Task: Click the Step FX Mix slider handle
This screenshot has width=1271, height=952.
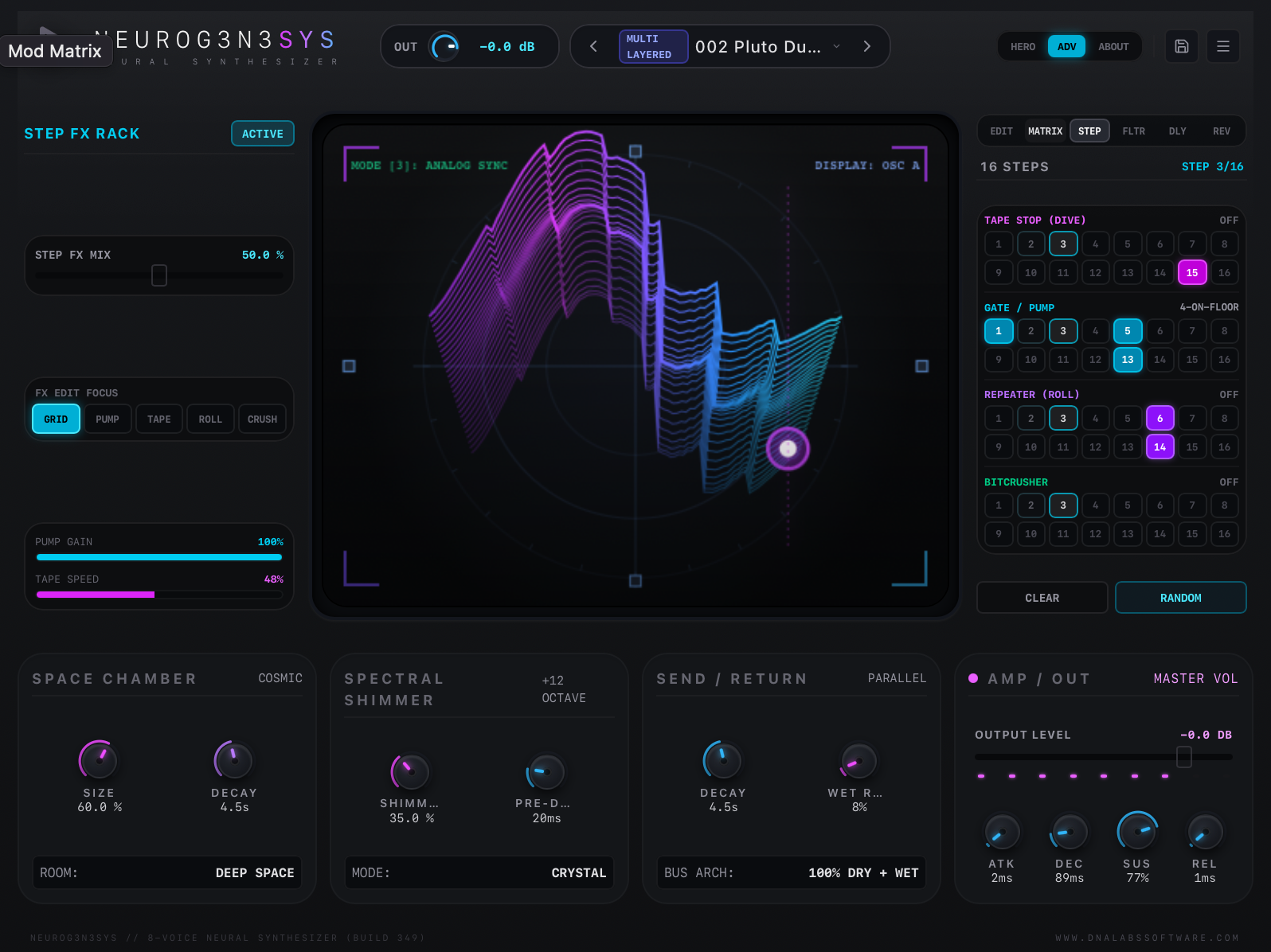Action: coord(159,275)
